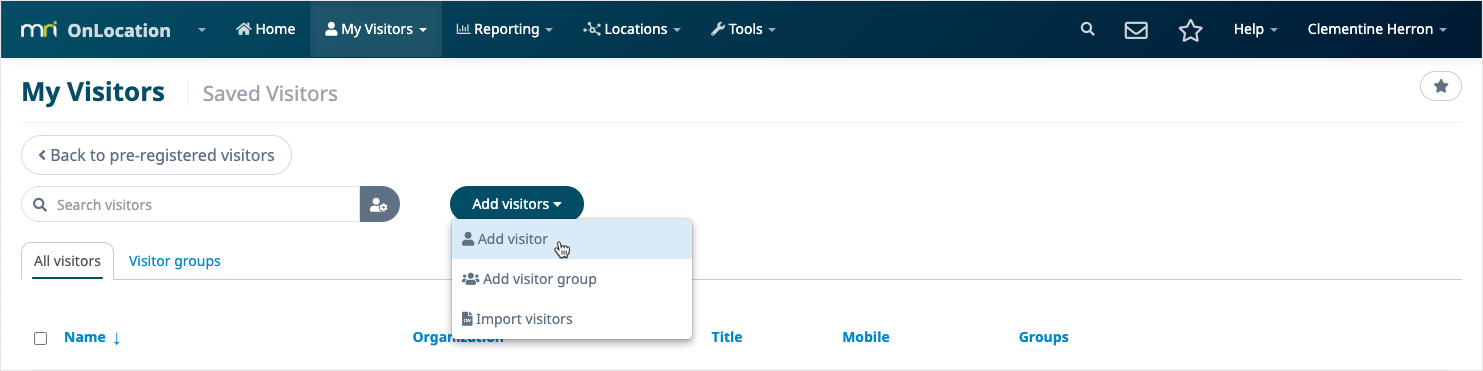Open the Help dropdown
Viewport: 1483px width, 371px height.
point(1255,29)
